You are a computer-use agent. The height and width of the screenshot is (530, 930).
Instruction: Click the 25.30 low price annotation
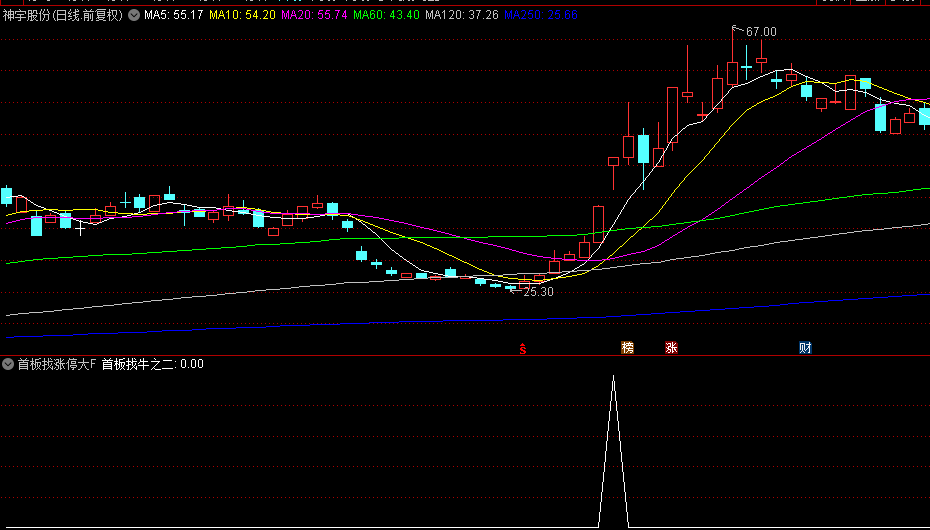click(x=538, y=292)
